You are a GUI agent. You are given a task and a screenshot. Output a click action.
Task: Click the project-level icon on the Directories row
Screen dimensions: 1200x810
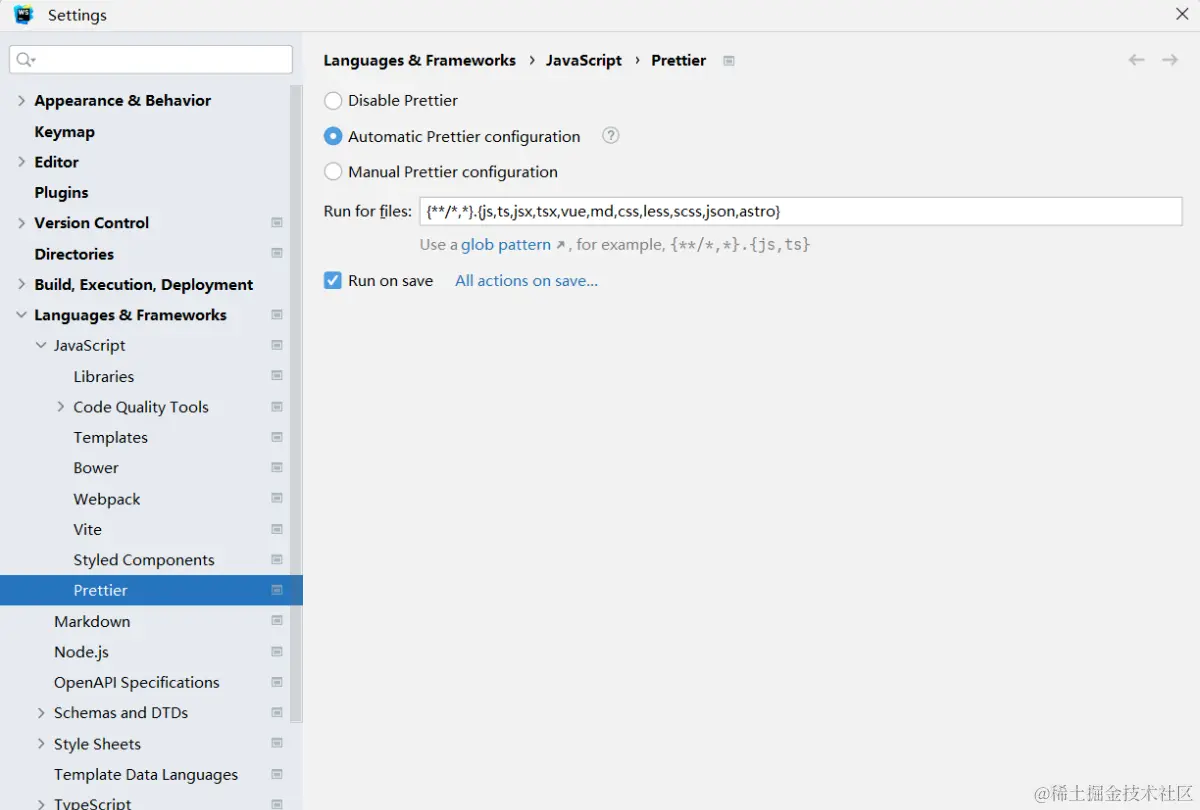(277, 254)
